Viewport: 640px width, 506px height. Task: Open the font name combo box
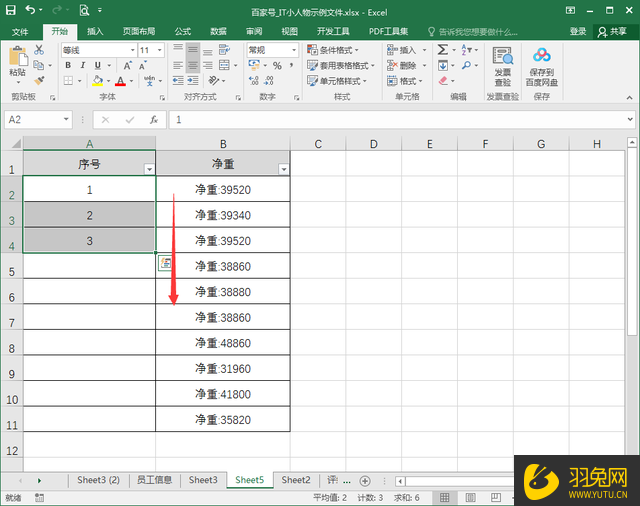pos(99,50)
